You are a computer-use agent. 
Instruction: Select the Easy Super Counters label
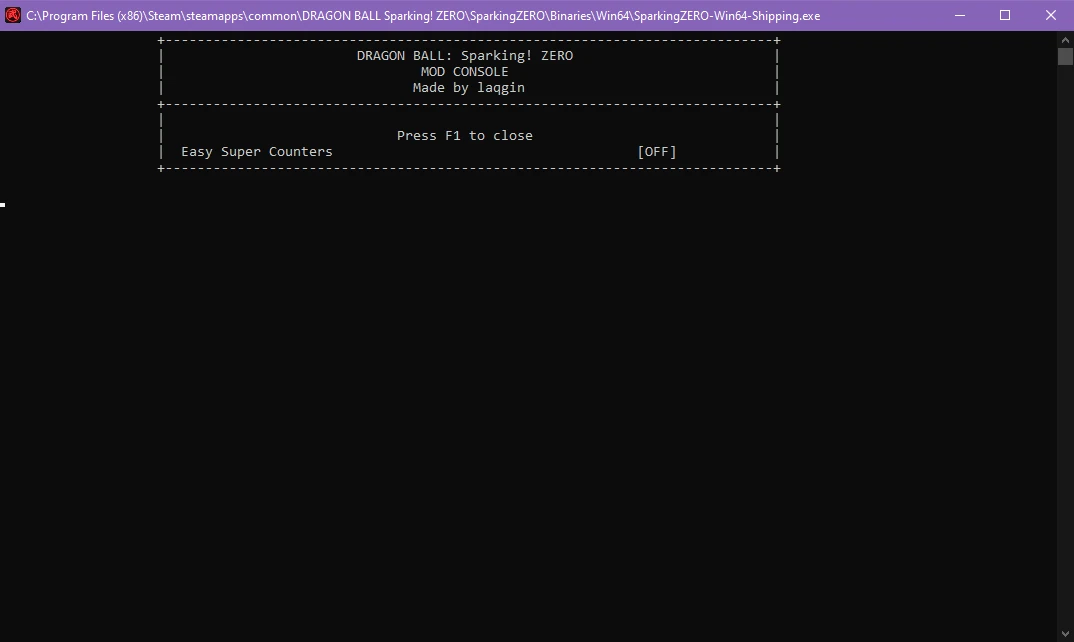(x=256, y=151)
